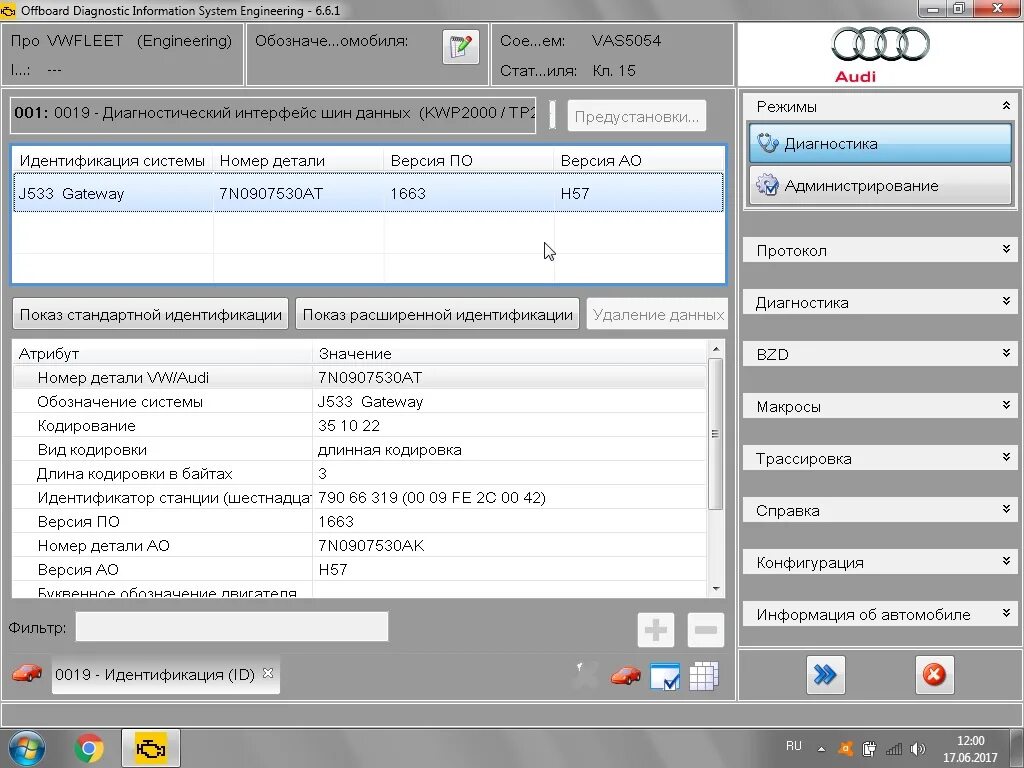Expand the Трассировка section
This screenshot has height=768, width=1024.
pyautogui.click(x=880, y=458)
